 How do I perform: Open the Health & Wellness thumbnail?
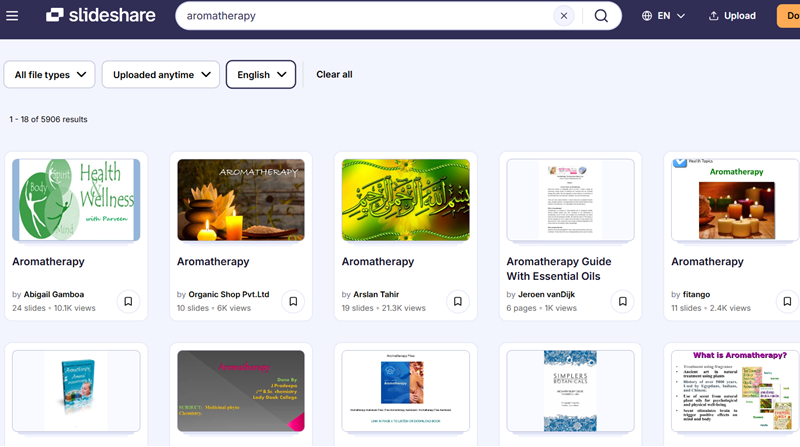click(x=76, y=199)
